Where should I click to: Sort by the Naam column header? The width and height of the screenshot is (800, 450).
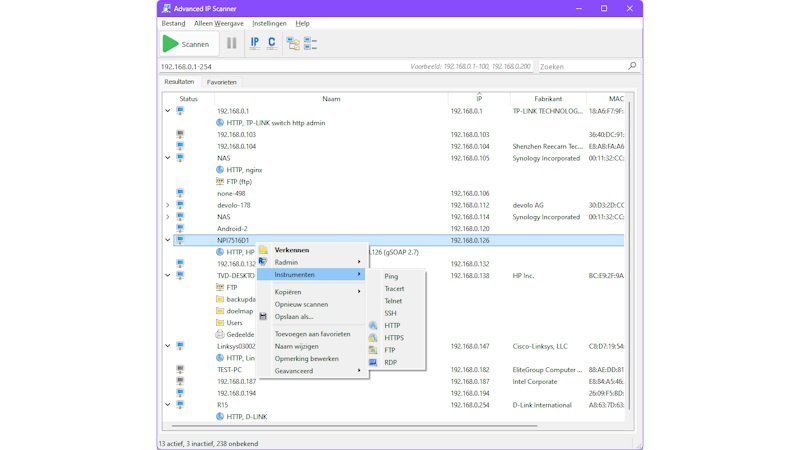tap(331, 98)
